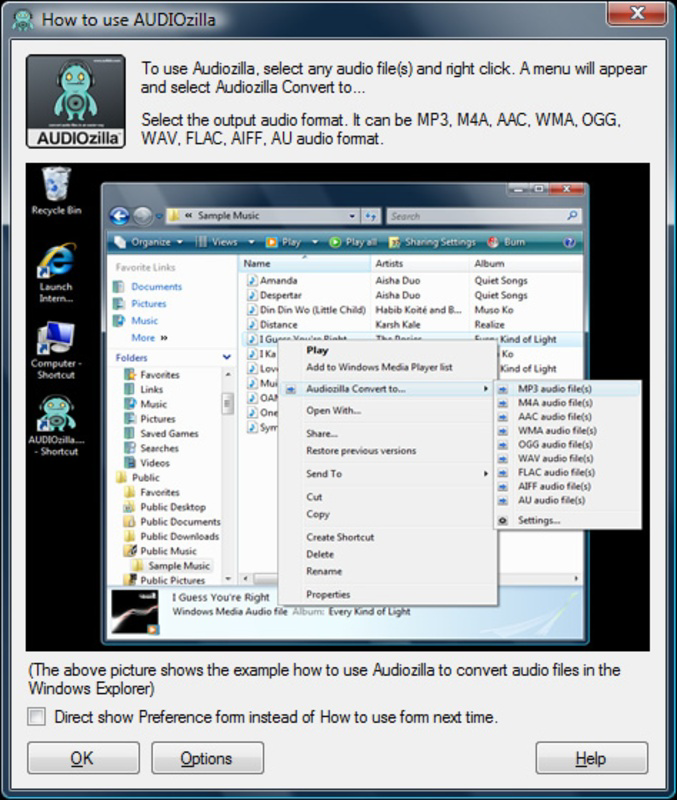Viewport: 677px width, 800px height.
Task: Open the Views dropdown arrow
Action: tap(251, 242)
